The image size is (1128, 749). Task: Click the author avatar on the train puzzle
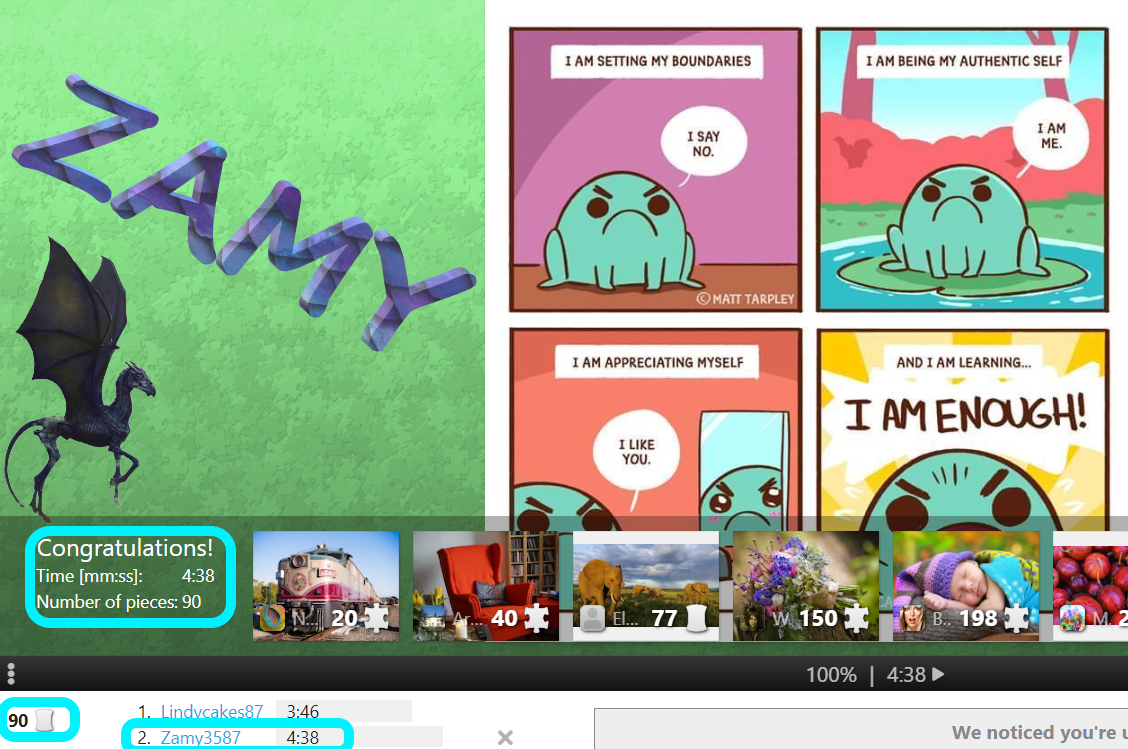pyautogui.click(x=273, y=618)
